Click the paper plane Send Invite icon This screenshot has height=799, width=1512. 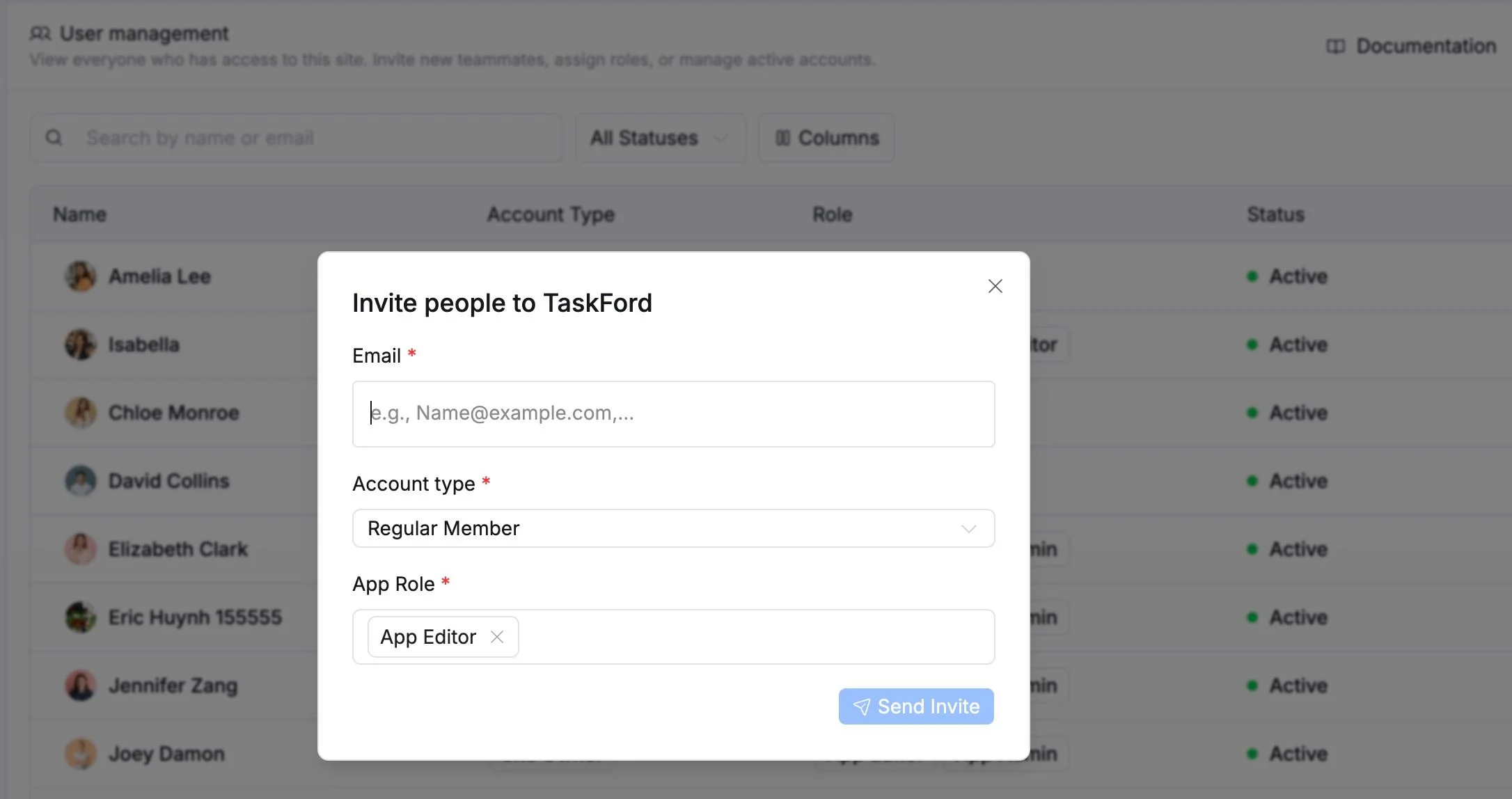tap(862, 707)
